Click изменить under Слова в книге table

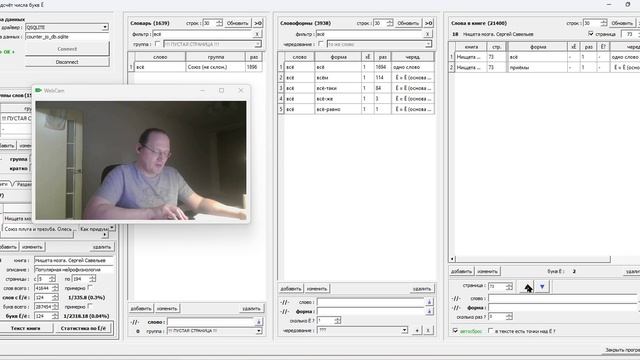tap(487, 271)
